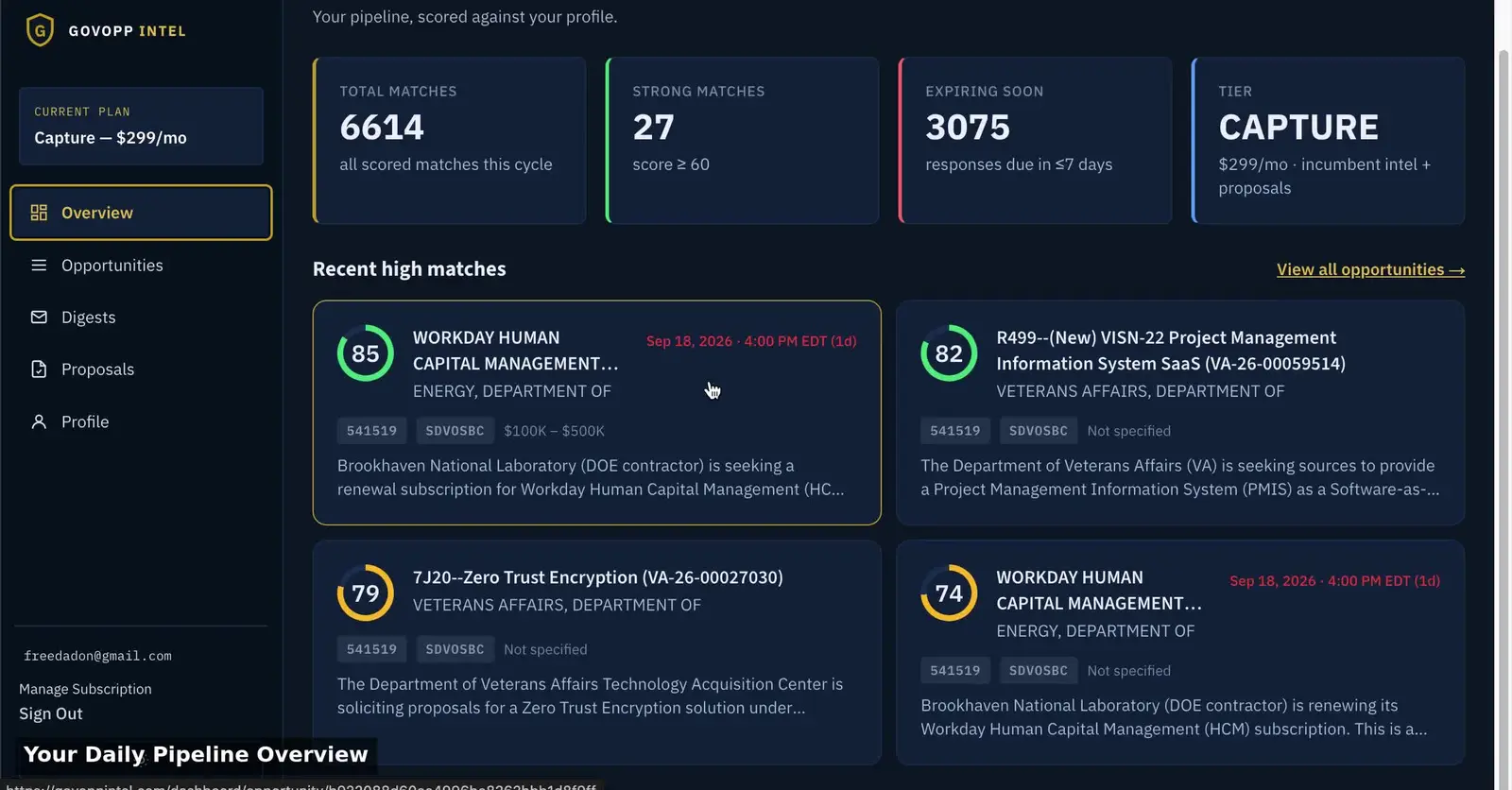Screen dimensions: 1512x790
Task: Click the $100K – $500K value text
Action: pos(554,431)
